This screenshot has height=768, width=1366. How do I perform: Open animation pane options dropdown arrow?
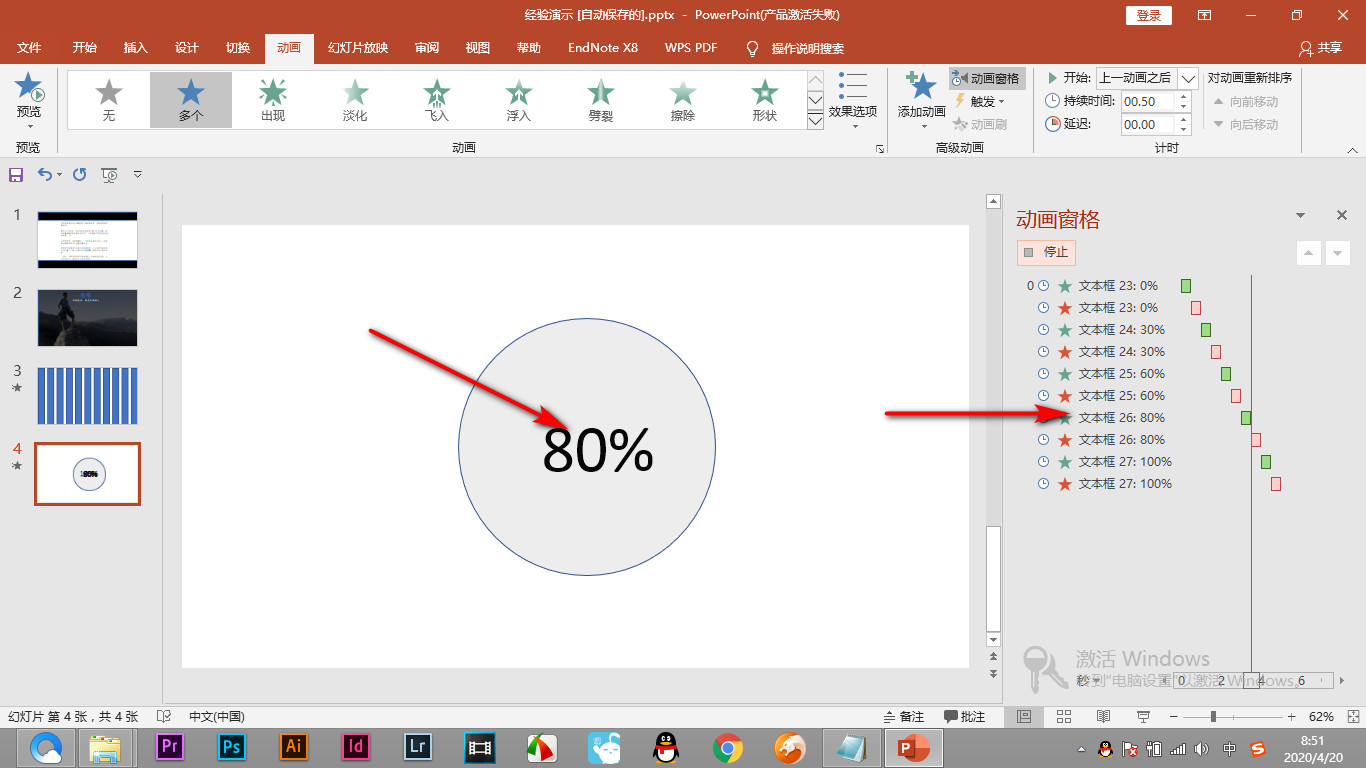[x=1301, y=215]
